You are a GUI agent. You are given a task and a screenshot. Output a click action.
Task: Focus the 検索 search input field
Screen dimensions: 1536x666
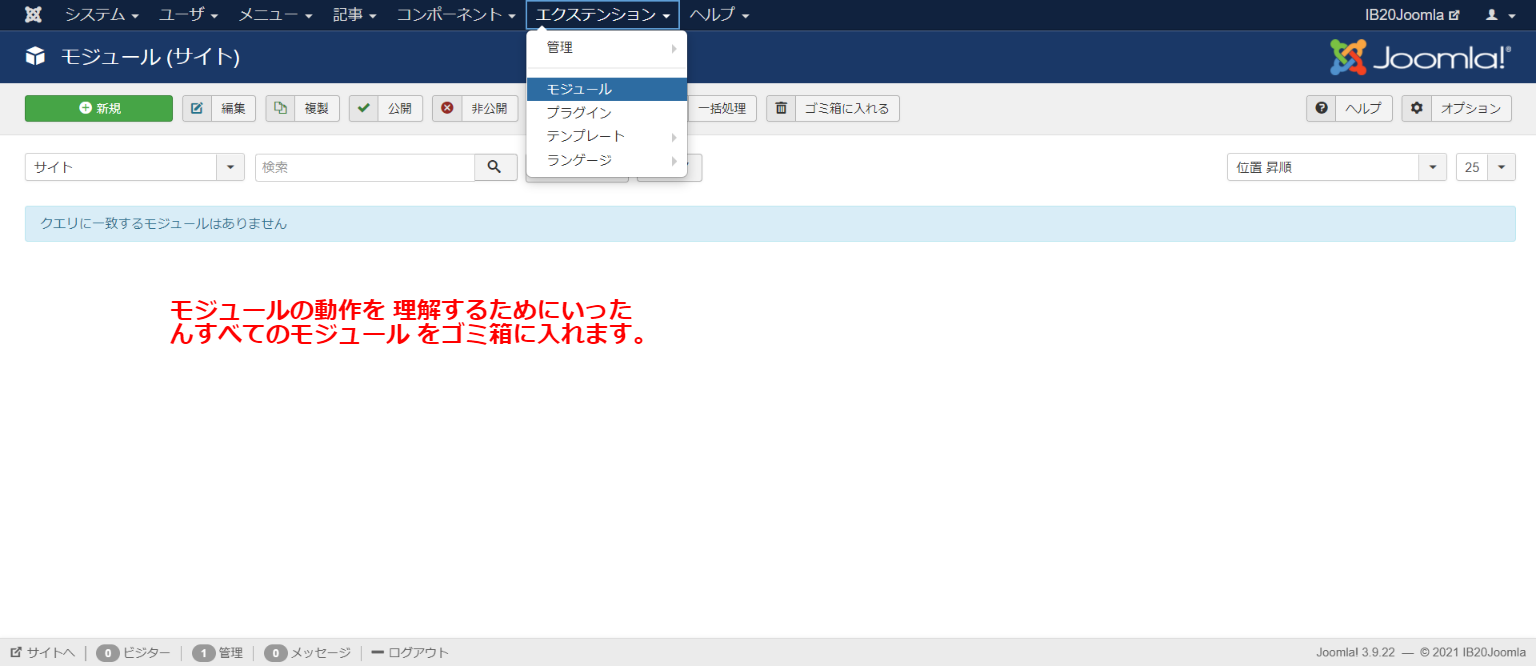point(364,167)
